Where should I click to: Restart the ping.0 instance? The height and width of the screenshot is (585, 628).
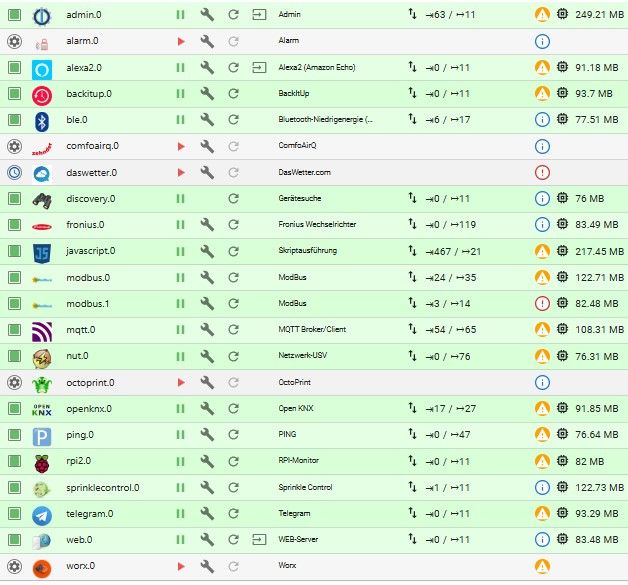tap(233, 434)
